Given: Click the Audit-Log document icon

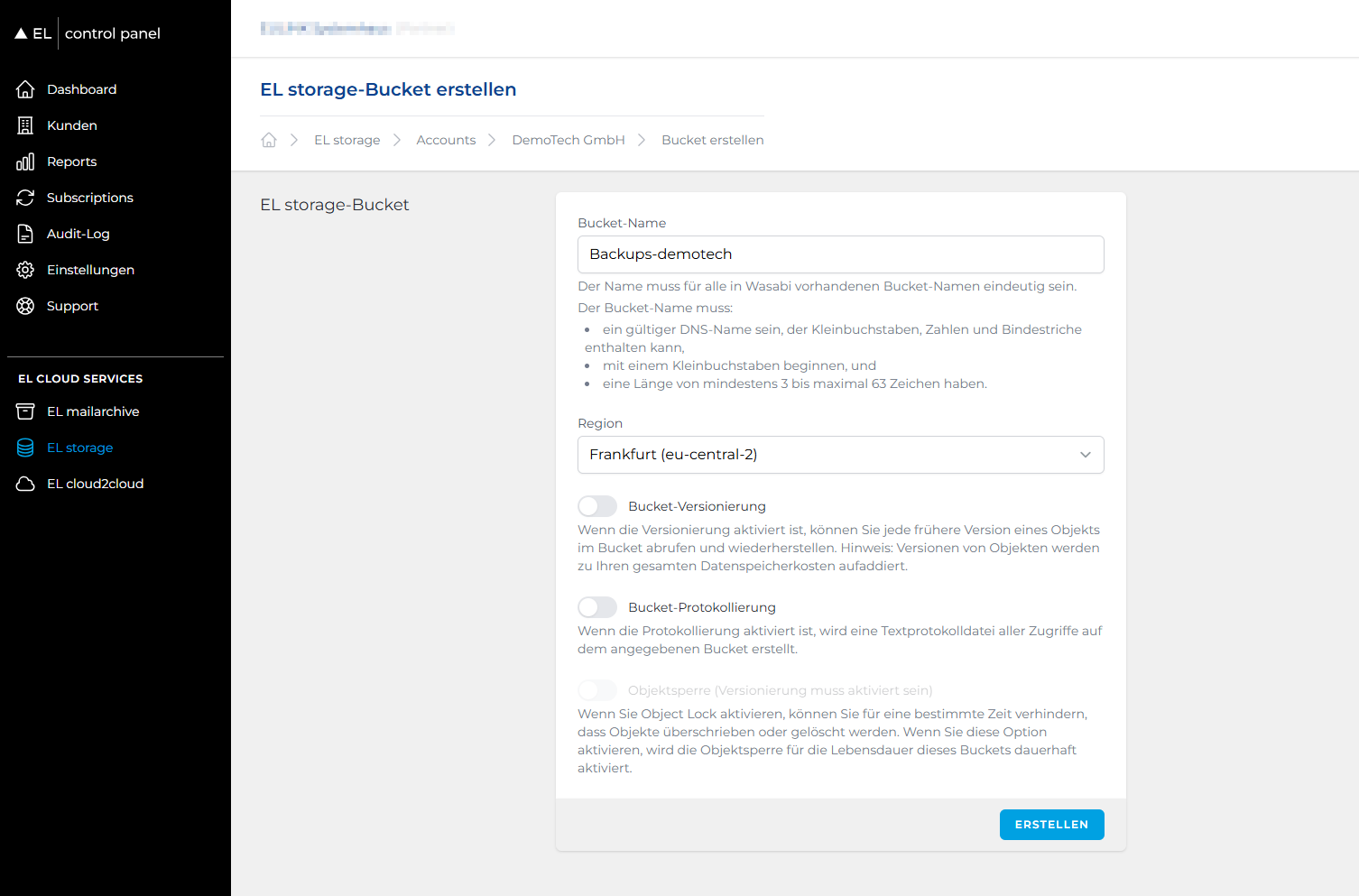Looking at the screenshot, I should [25, 234].
